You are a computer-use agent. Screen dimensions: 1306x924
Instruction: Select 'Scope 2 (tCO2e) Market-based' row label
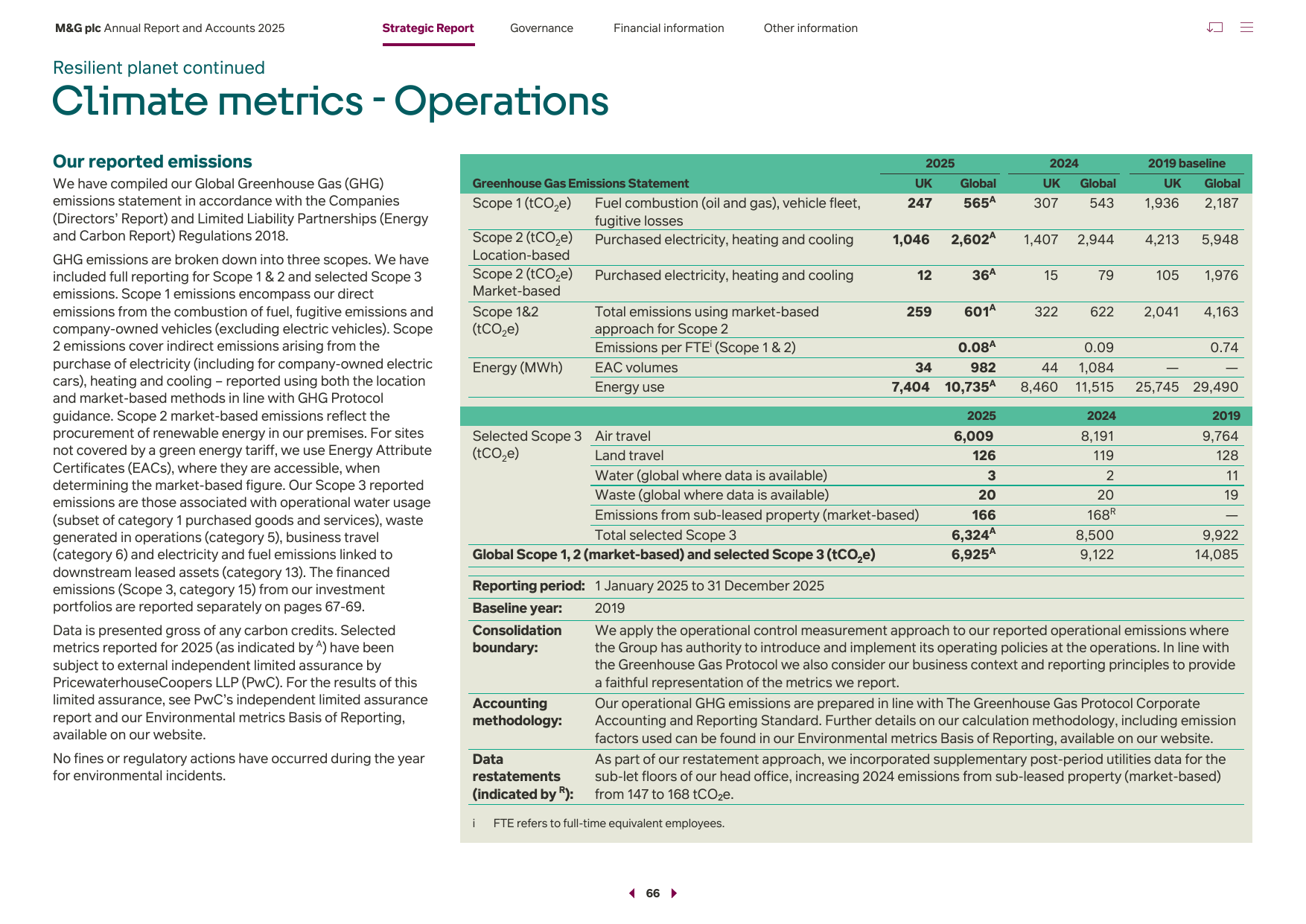pos(523,282)
